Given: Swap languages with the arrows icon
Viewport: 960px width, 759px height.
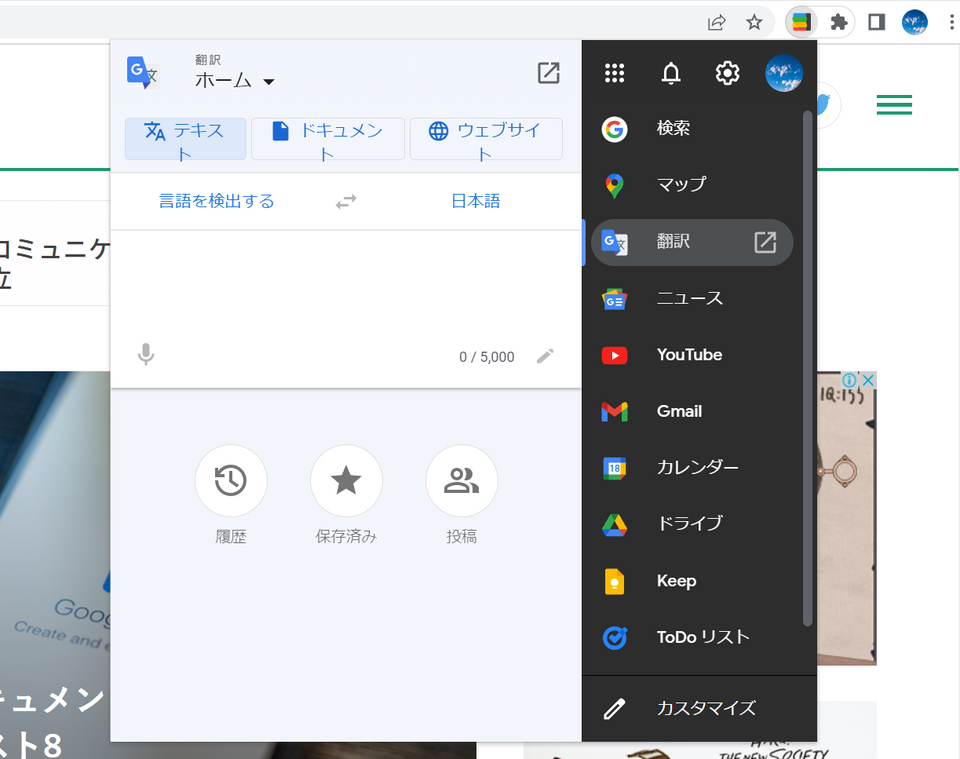Looking at the screenshot, I should 346,201.
